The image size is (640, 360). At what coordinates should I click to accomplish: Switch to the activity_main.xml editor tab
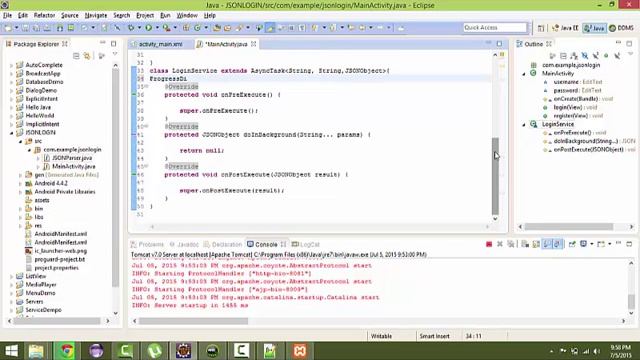160,44
